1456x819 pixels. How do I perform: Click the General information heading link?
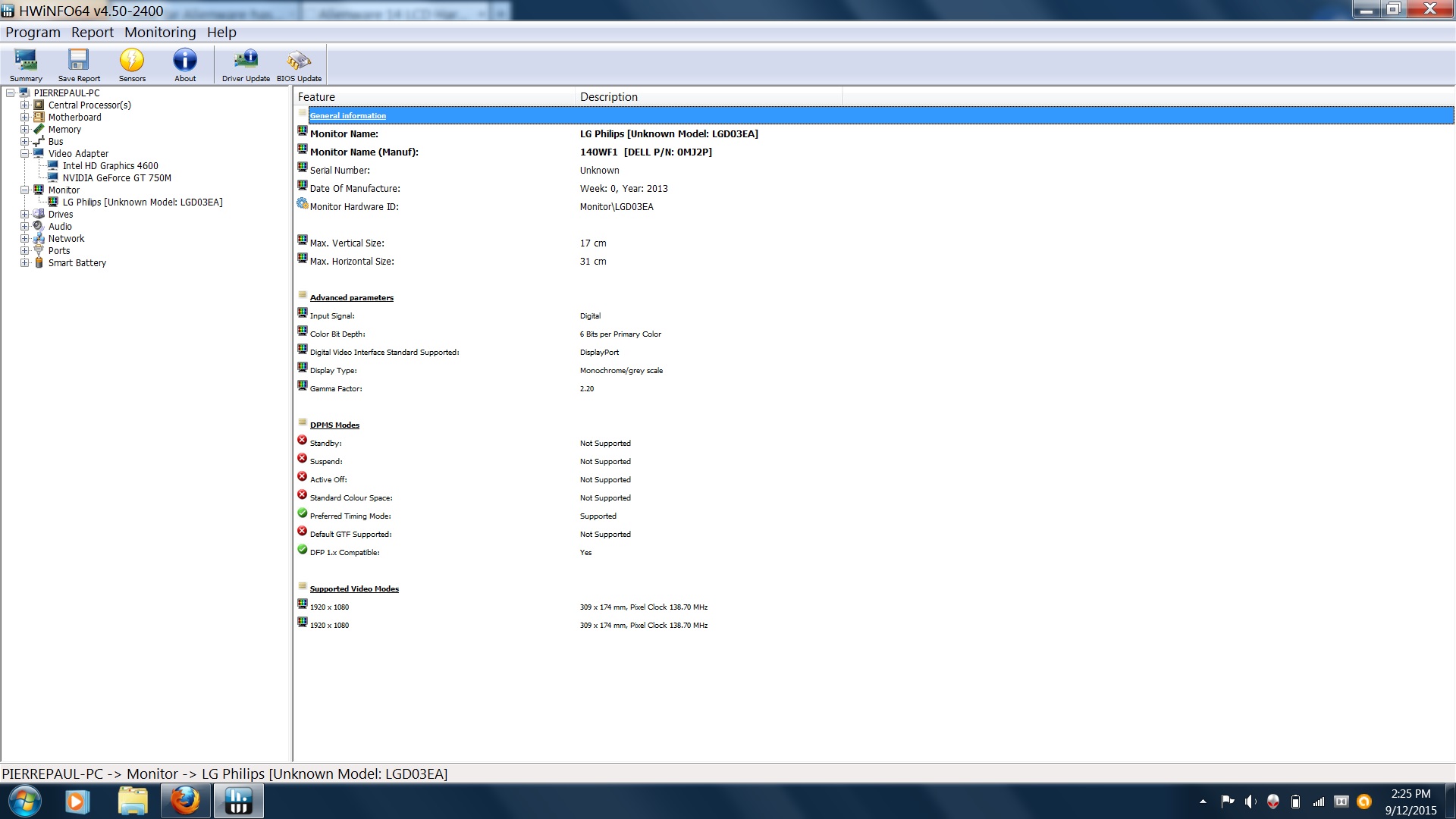(x=347, y=116)
